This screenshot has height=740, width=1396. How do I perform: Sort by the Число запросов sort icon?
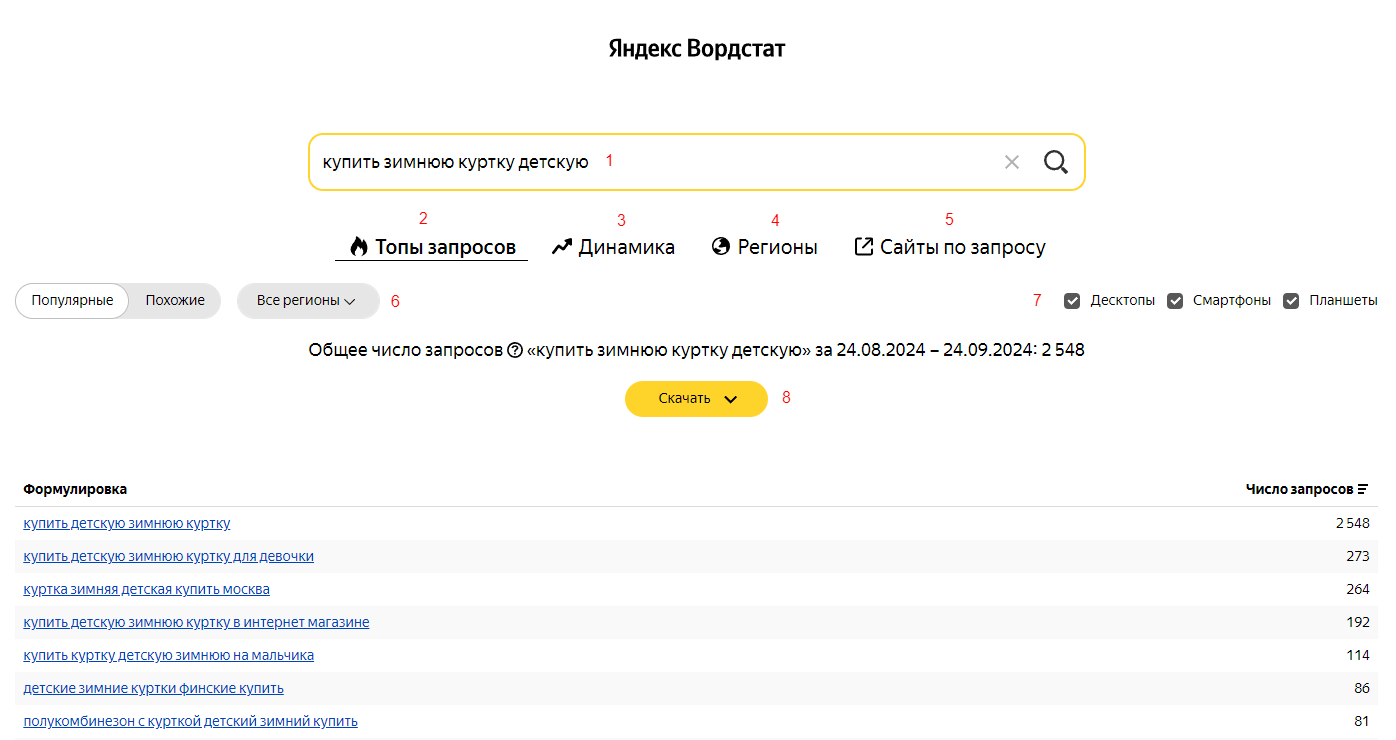point(1363,489)
